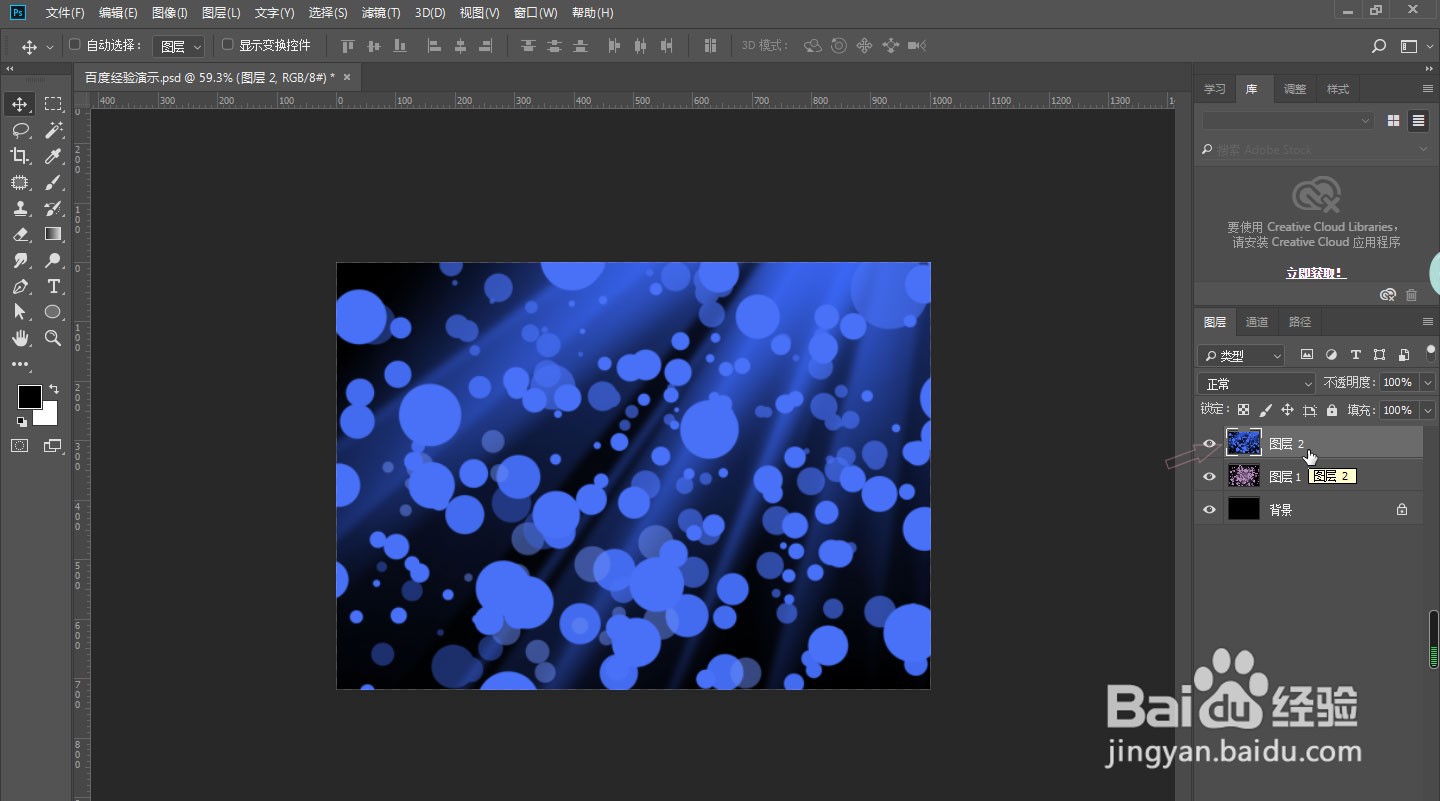The height and width of the screenshot is (801, 1440).
Task: Open the fill (填充) slider dropdown arrow
Action: pos(1428,410)
